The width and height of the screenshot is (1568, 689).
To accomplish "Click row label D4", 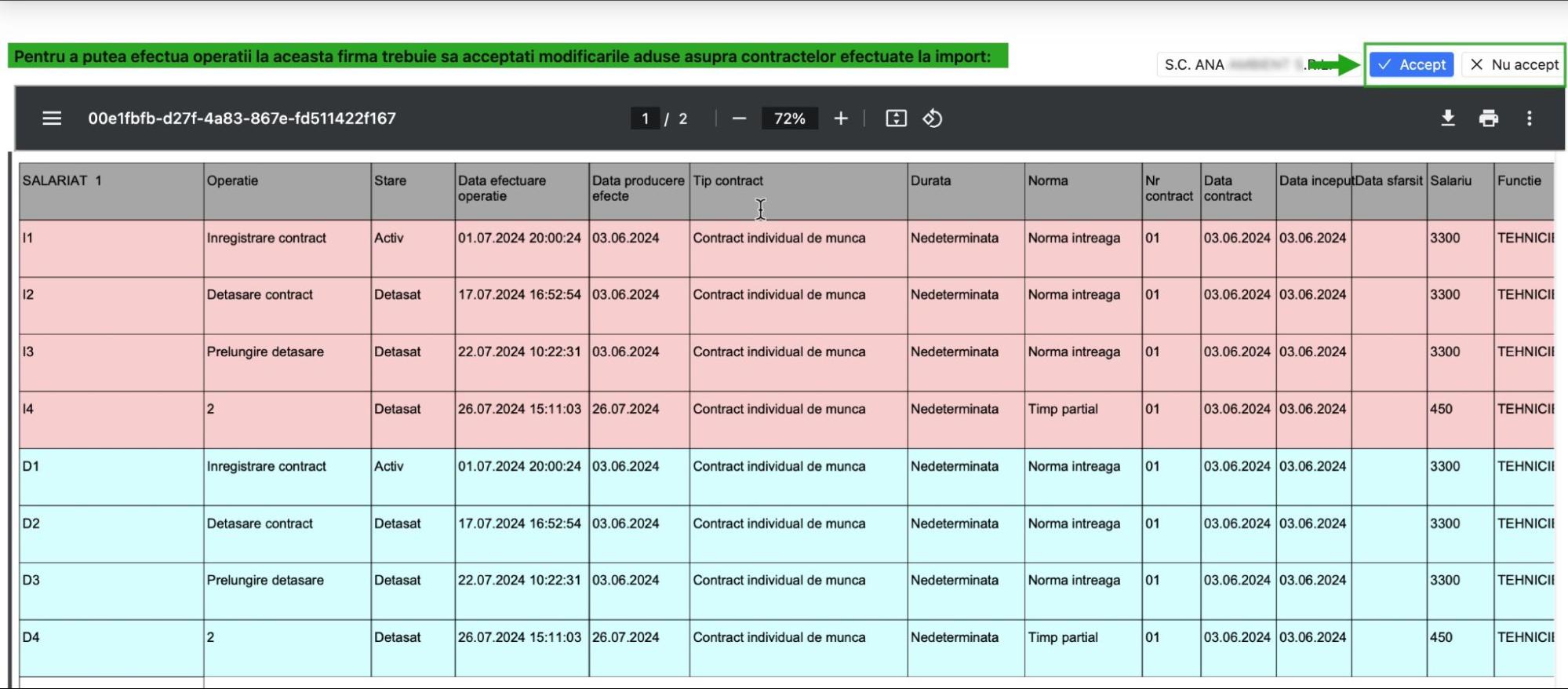I will pos(31,637).
